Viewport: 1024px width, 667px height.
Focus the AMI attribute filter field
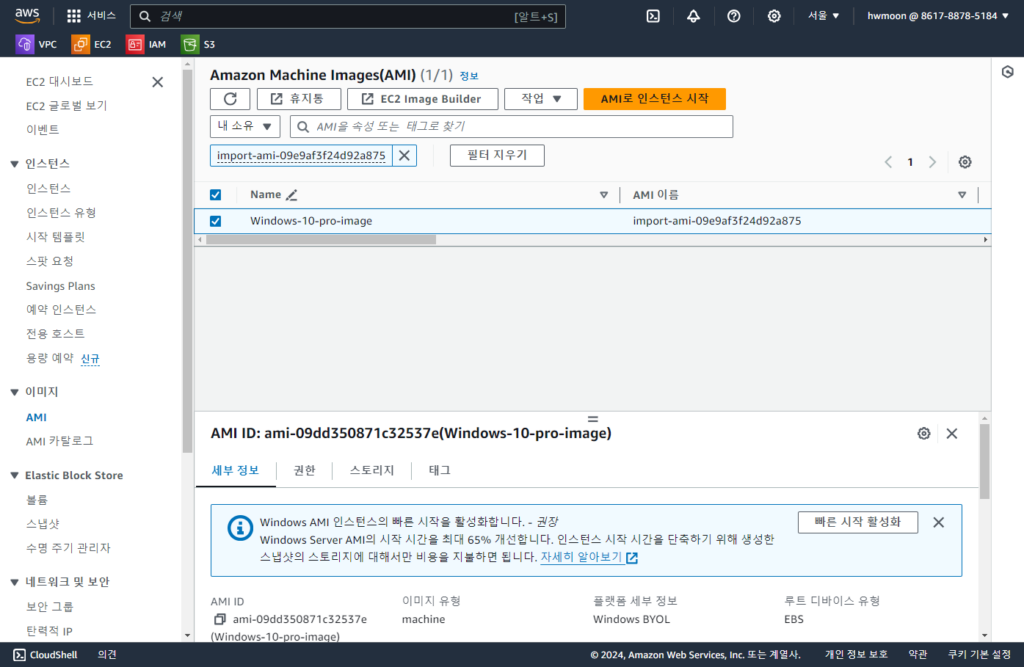point(511,126)
